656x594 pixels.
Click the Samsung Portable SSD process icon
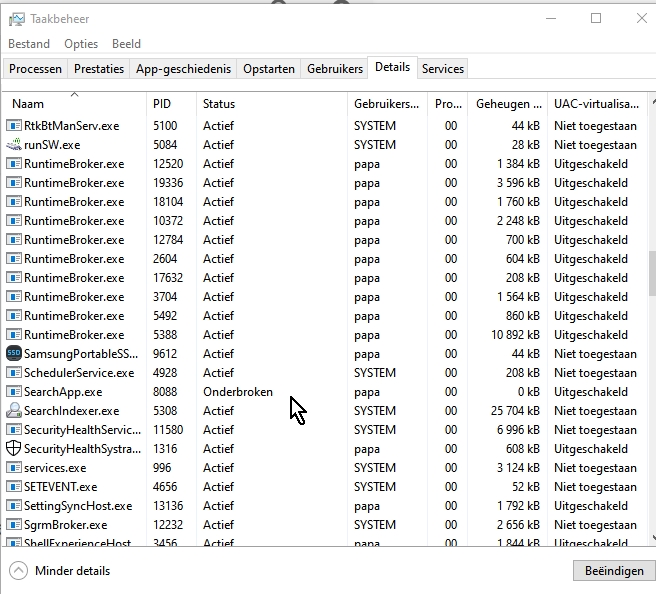coord(14,354)
